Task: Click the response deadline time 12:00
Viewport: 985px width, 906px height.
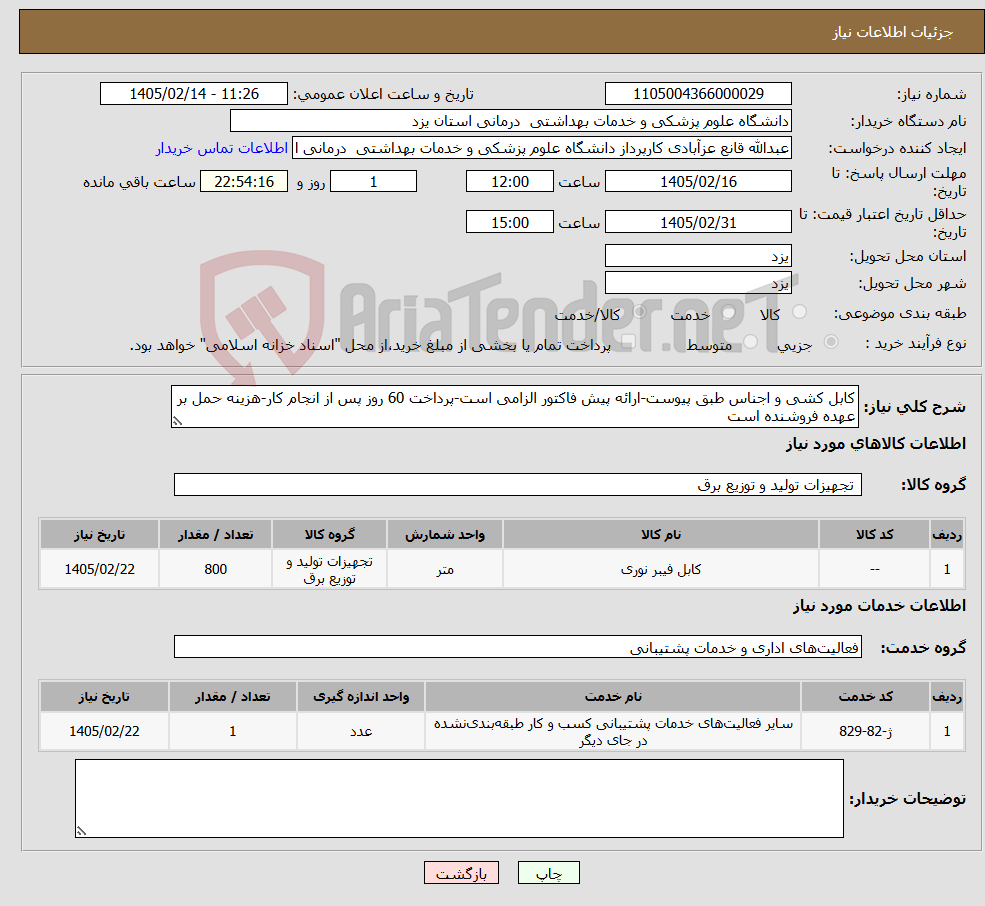Action: [x=509, y=182]
